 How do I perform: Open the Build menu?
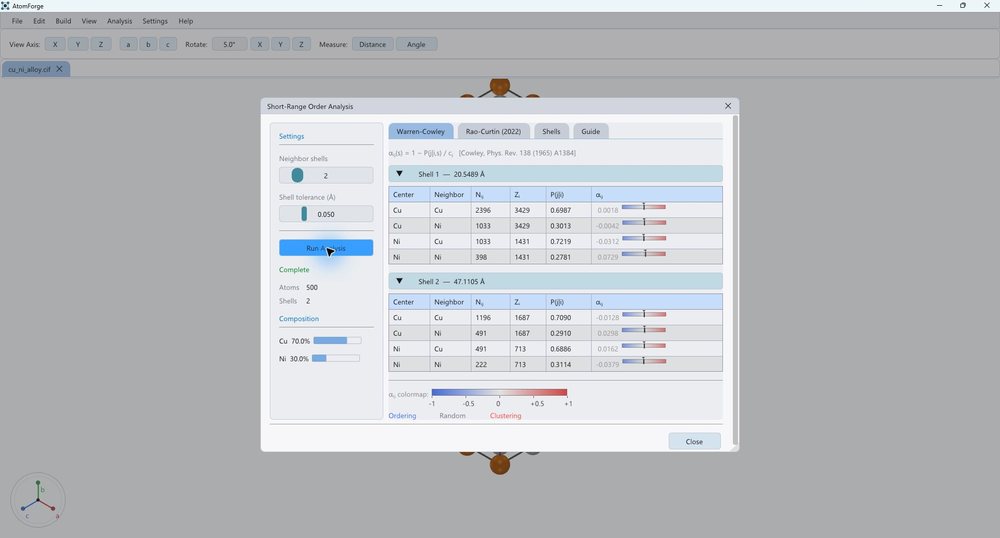pyautogui.click(x=63, y=21)
